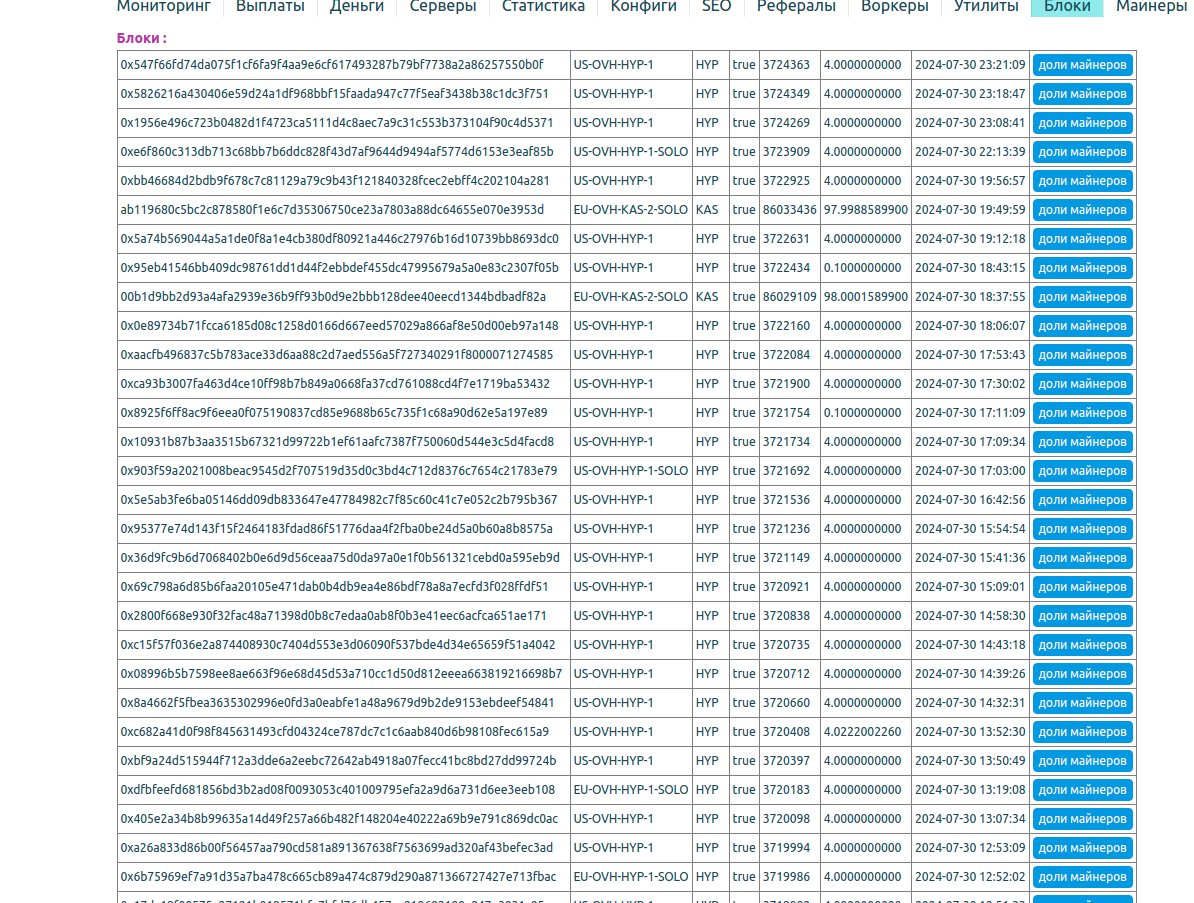Click the 'Блоки :' heading
Screen dimensions: 1194x903
(142, 38)
